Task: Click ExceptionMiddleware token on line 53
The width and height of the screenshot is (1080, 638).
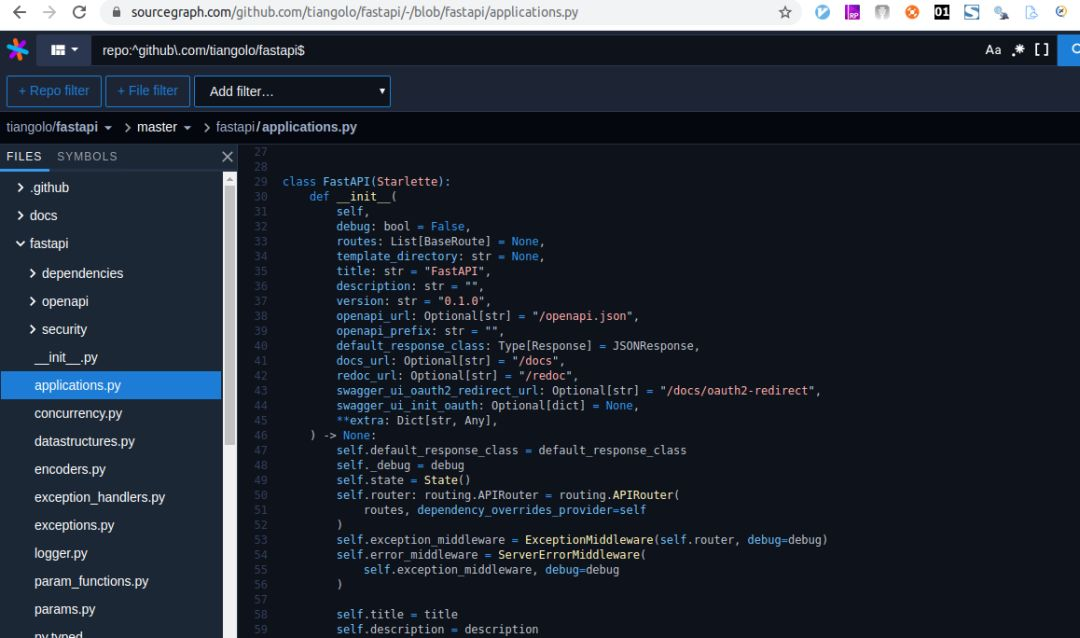Action: point(589,540)
